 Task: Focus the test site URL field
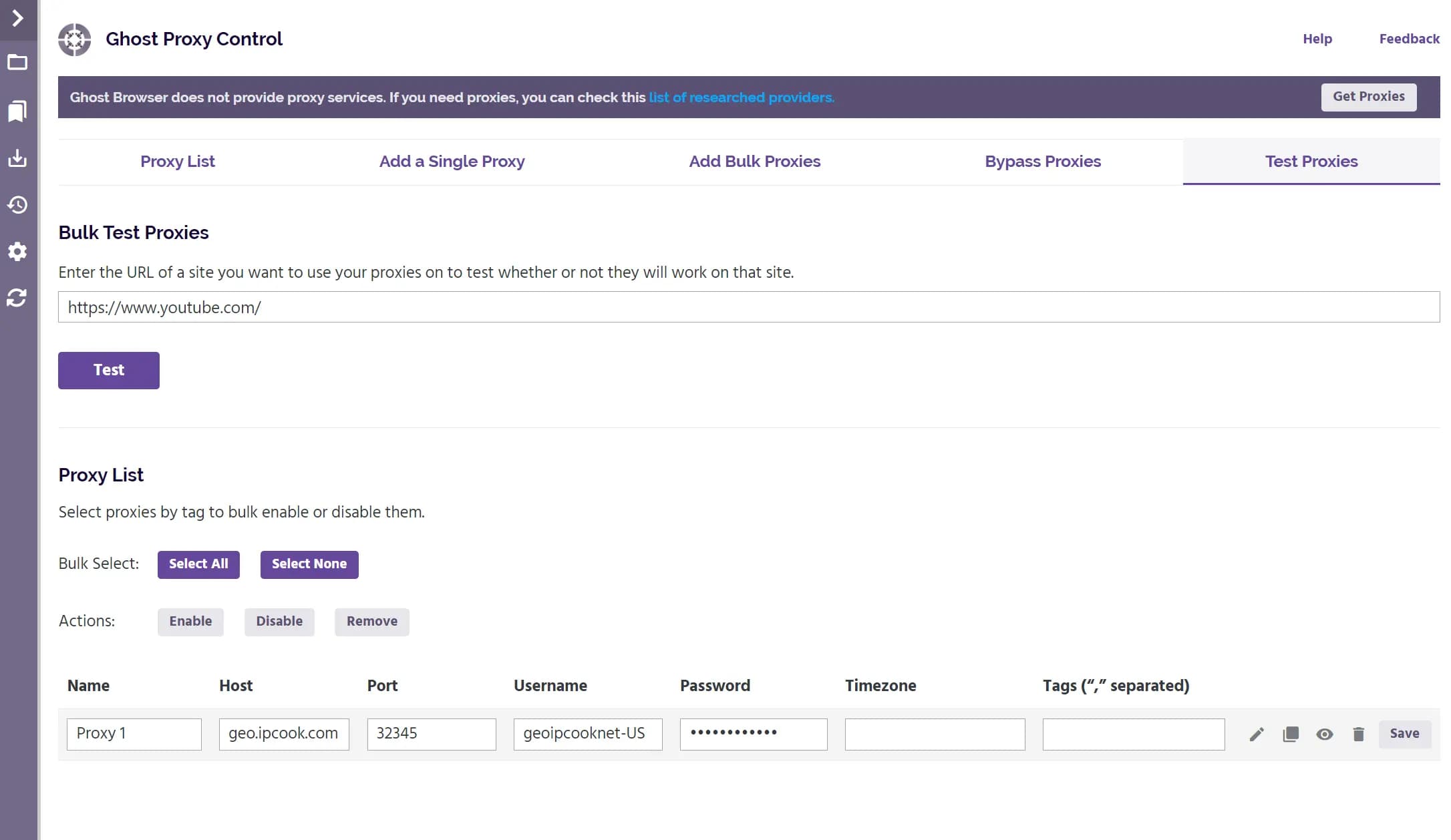[748, 307]
